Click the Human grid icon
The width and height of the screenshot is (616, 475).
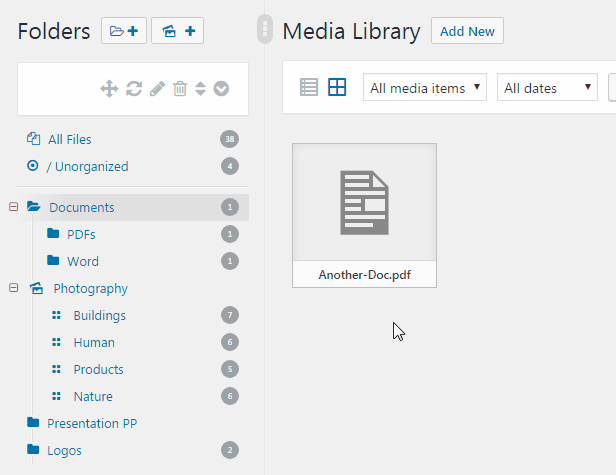pos(57,342)
